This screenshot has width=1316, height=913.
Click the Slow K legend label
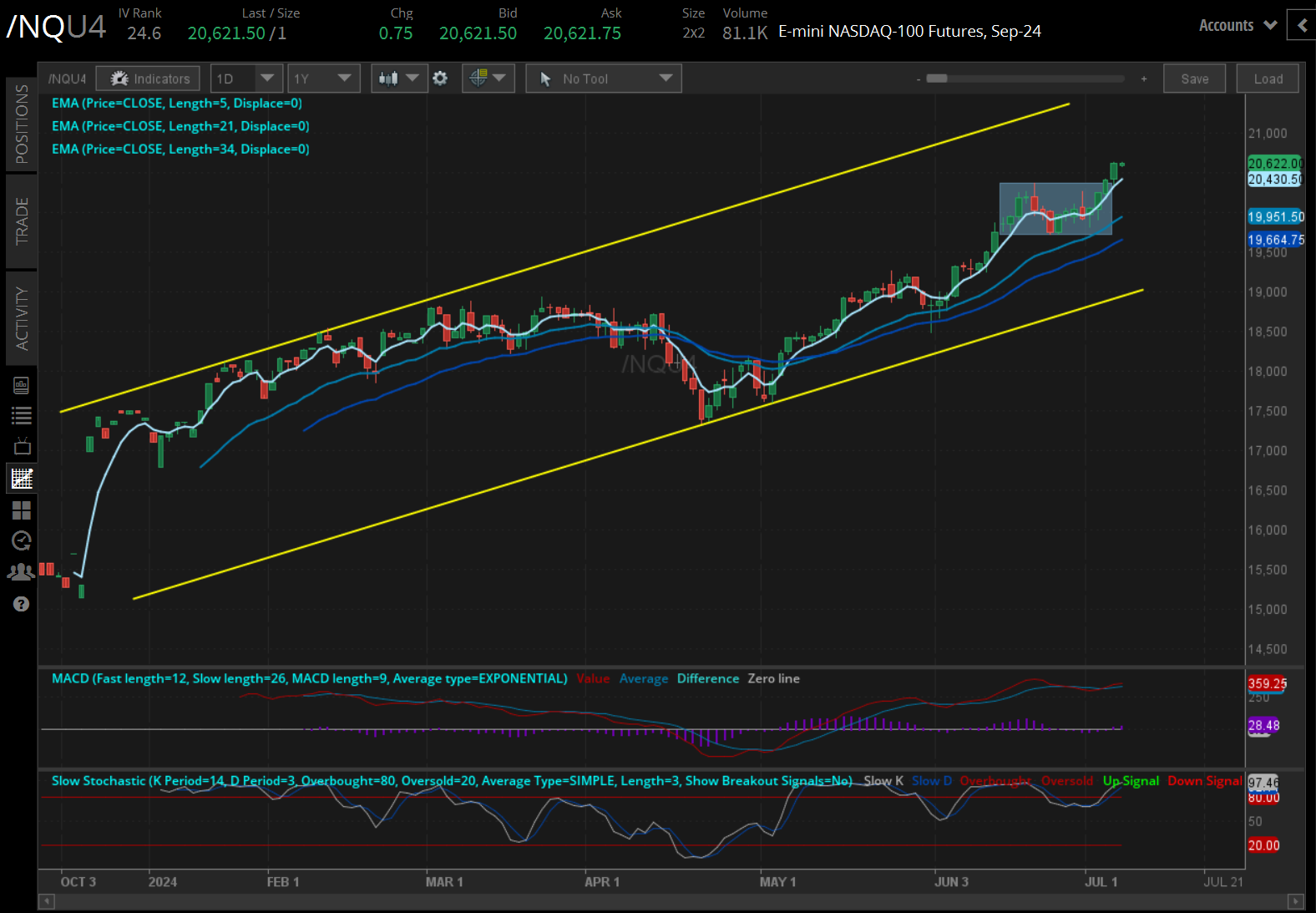pyautogui.click(x=883, y=781)
